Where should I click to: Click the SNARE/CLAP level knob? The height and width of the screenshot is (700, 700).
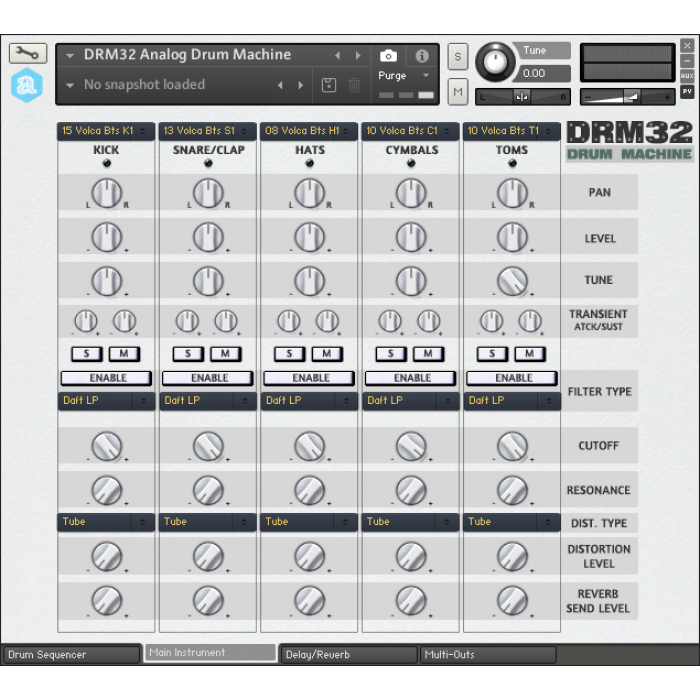pos(208,237)
